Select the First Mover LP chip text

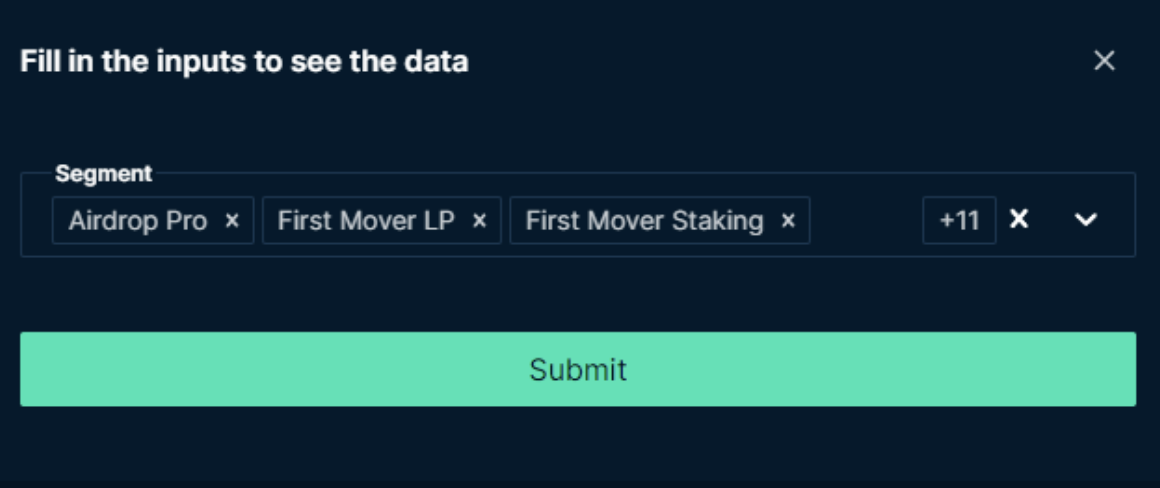coord(366,221)
